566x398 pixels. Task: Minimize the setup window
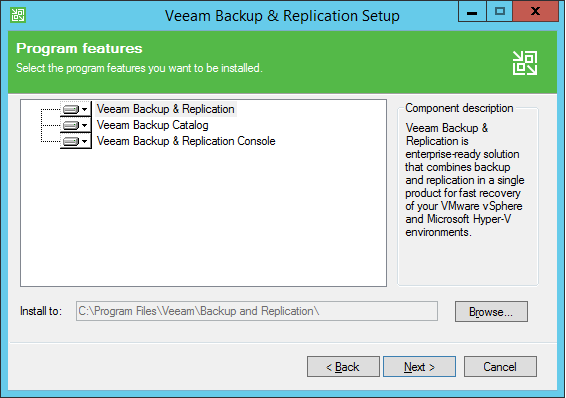472,12
